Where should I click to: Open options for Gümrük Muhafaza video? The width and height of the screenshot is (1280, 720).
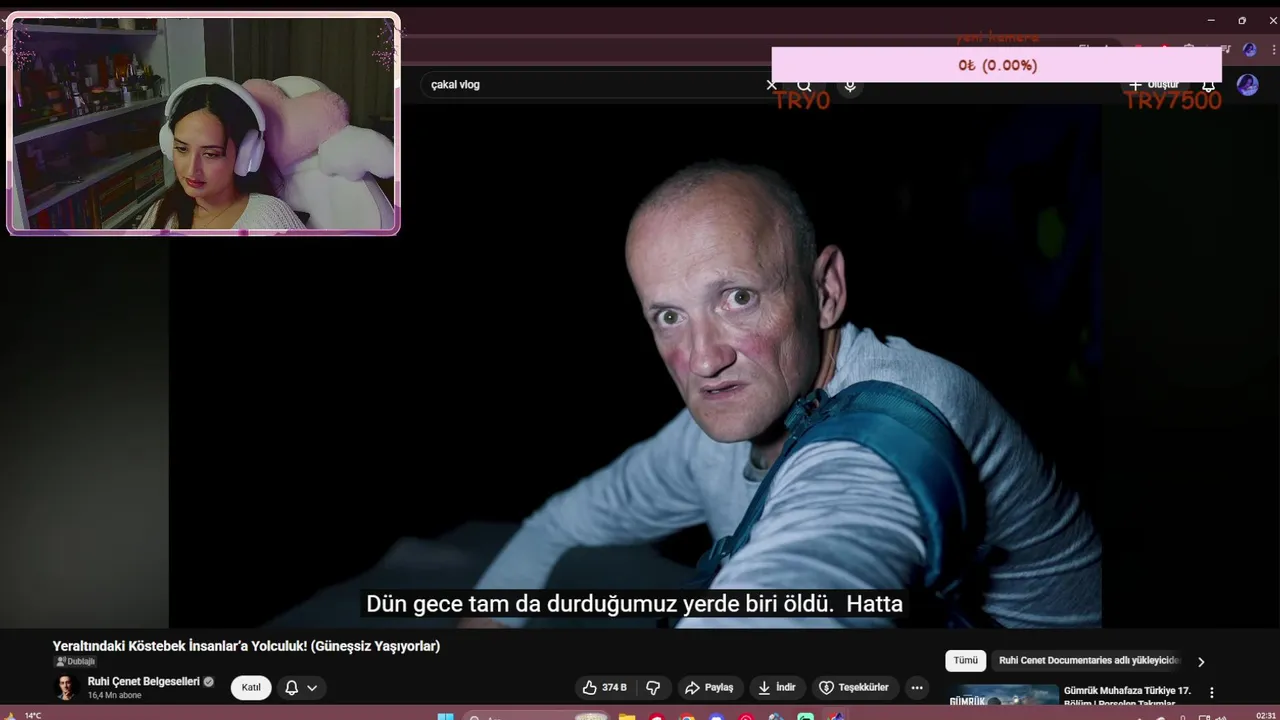[x=1212, y=692]
